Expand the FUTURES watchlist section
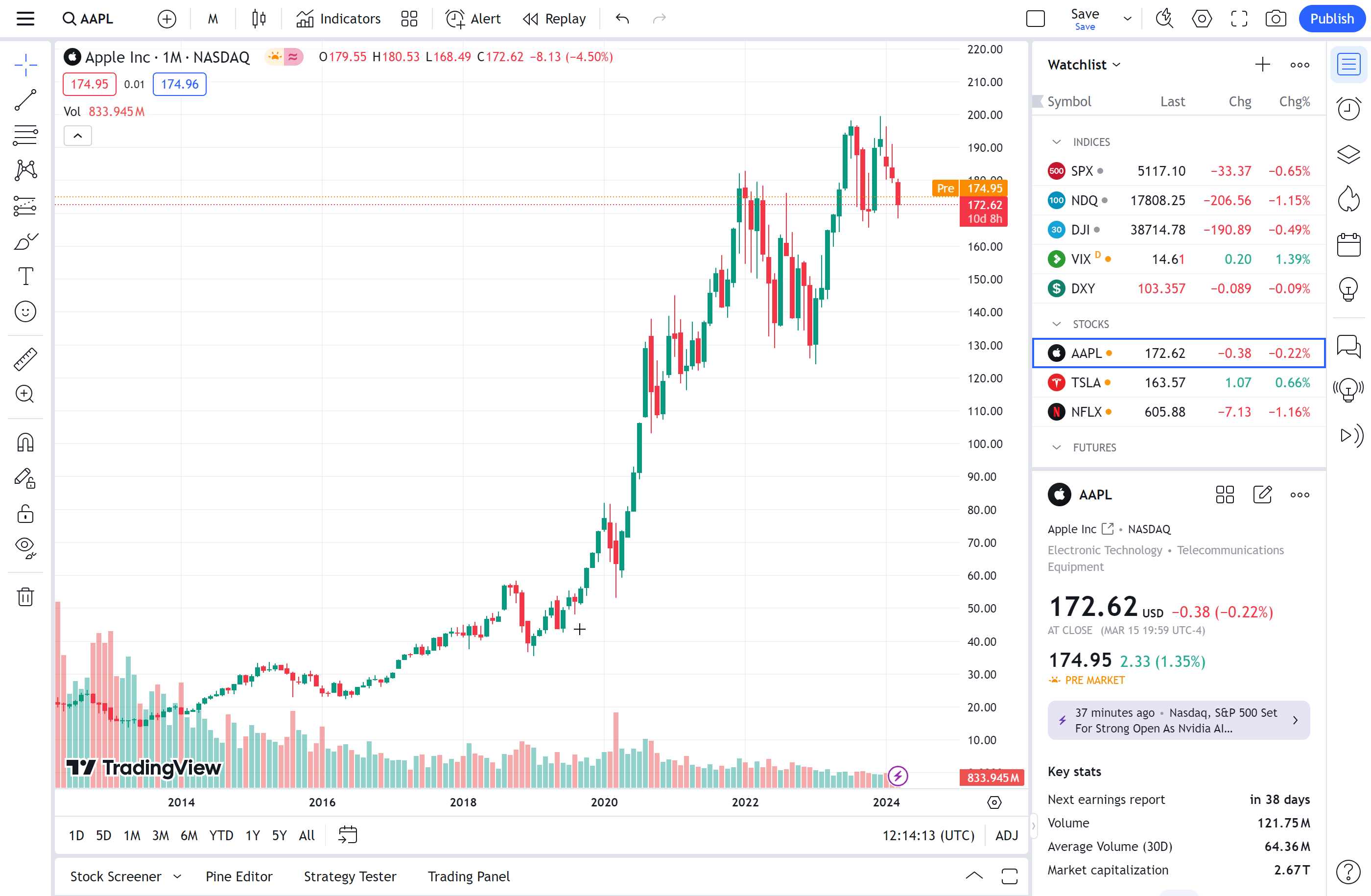 point(1057,448)
